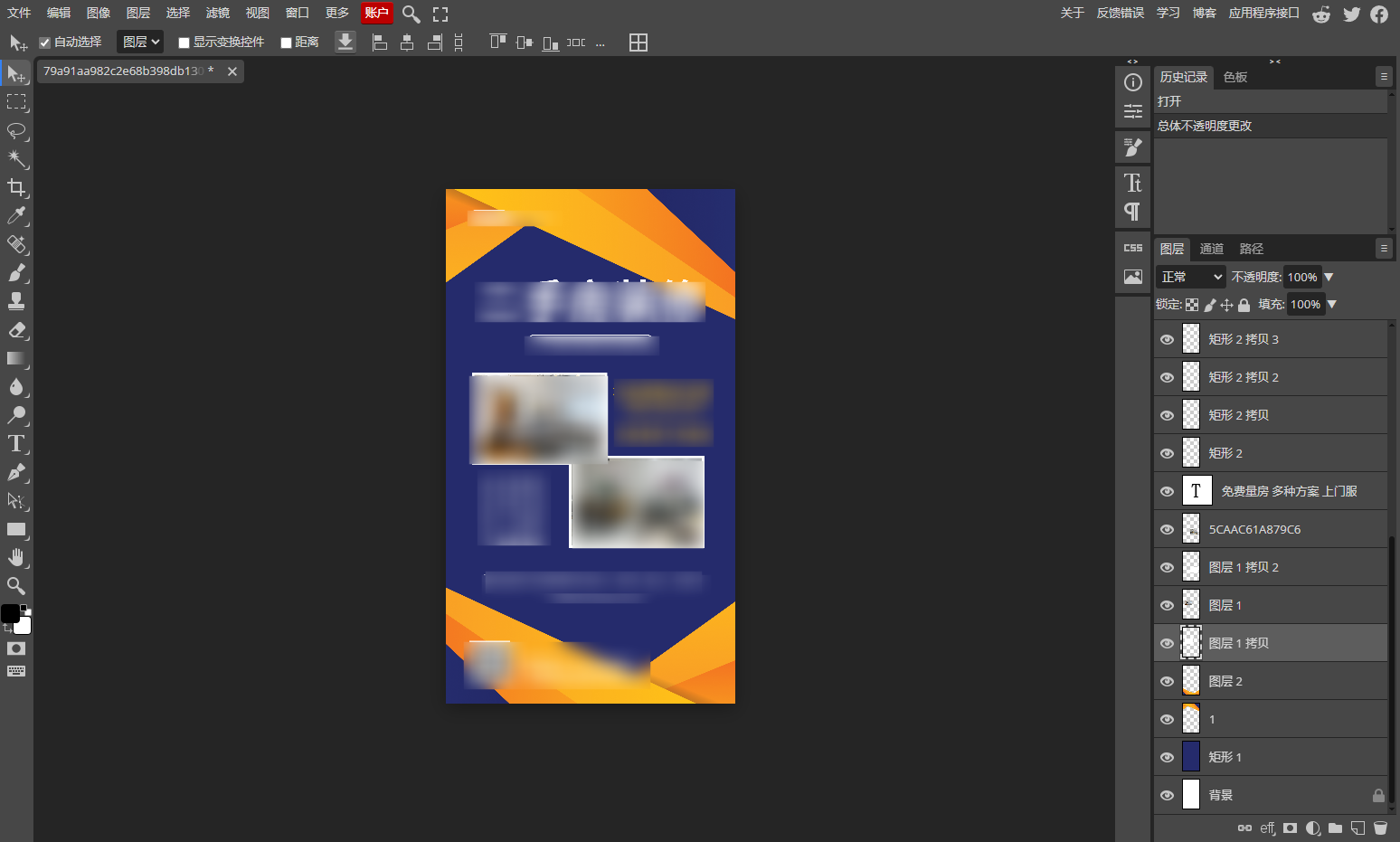The image size is (1400, 842).
Task: Switch to the 通道 tab
Action: [x=1211, y=249]
